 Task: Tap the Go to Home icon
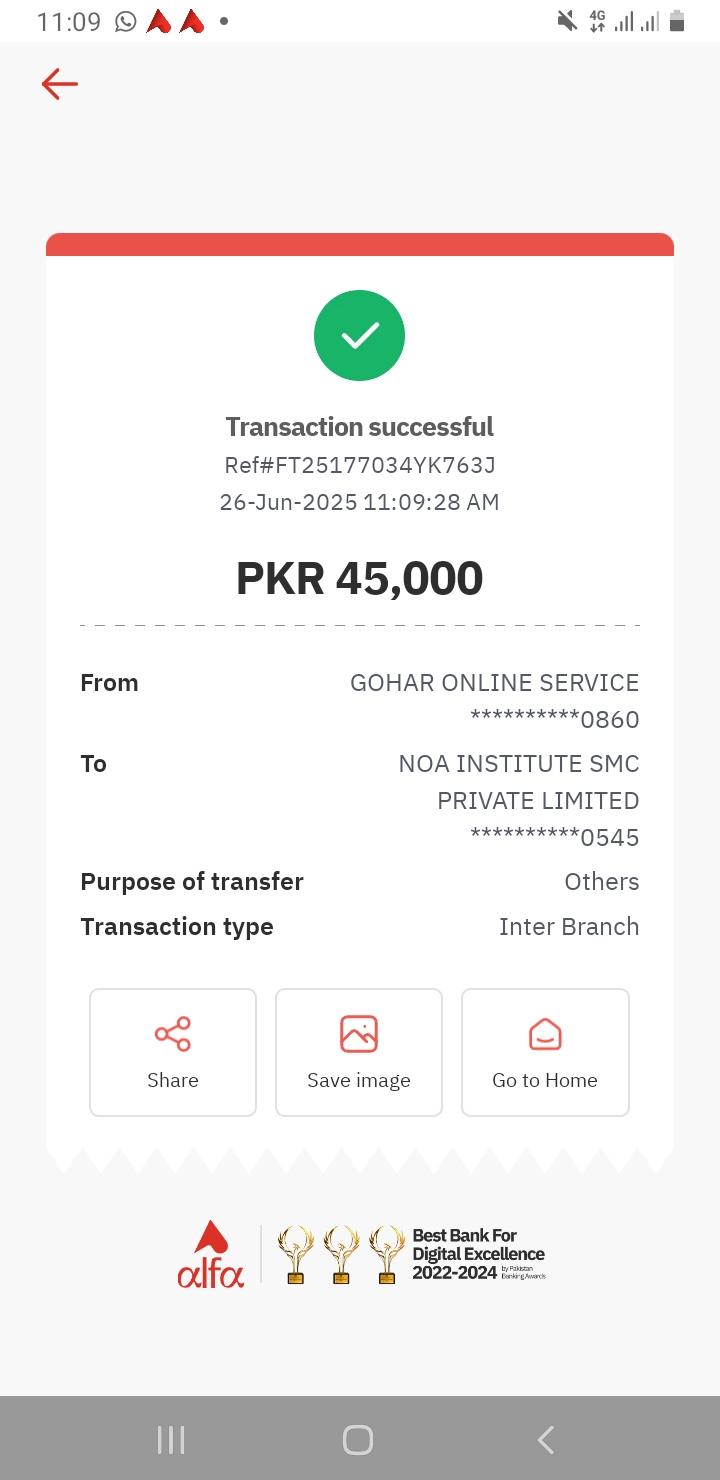point(545,1034)
